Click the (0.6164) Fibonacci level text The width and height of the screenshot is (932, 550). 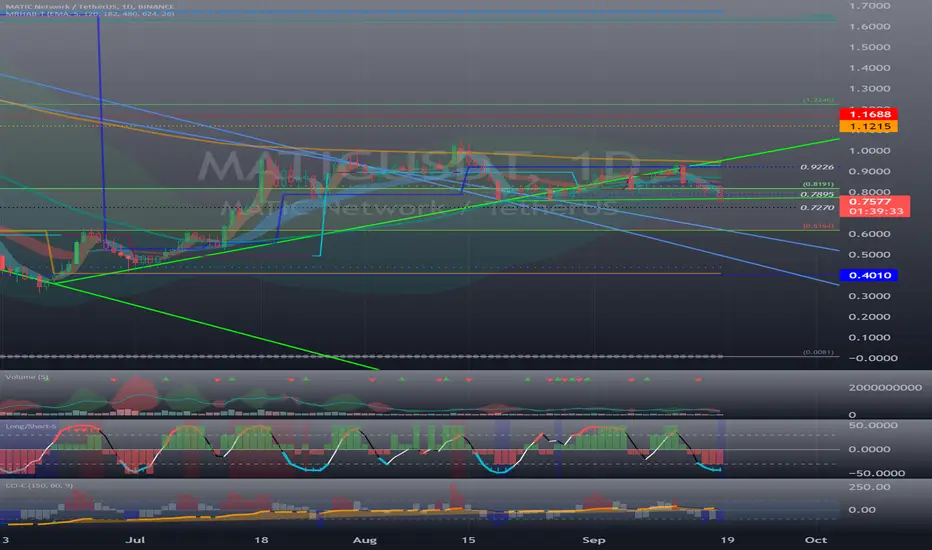tap(818, 226)
